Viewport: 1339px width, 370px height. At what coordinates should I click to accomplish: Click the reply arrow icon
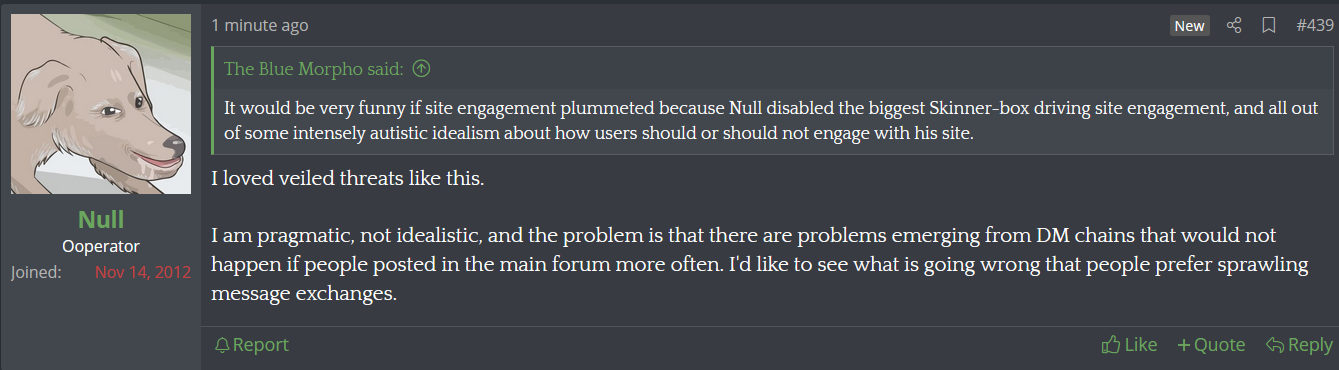(1275, 345)
